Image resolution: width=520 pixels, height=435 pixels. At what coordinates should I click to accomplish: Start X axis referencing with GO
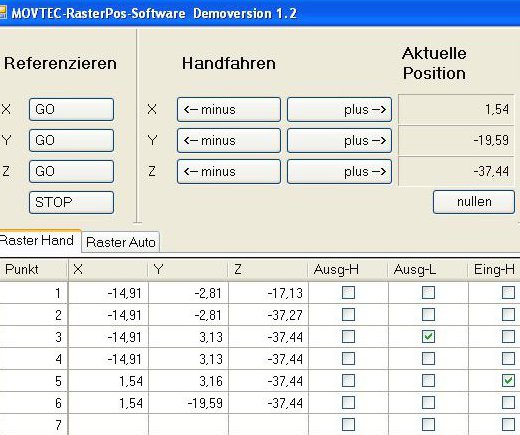[71, 109]
